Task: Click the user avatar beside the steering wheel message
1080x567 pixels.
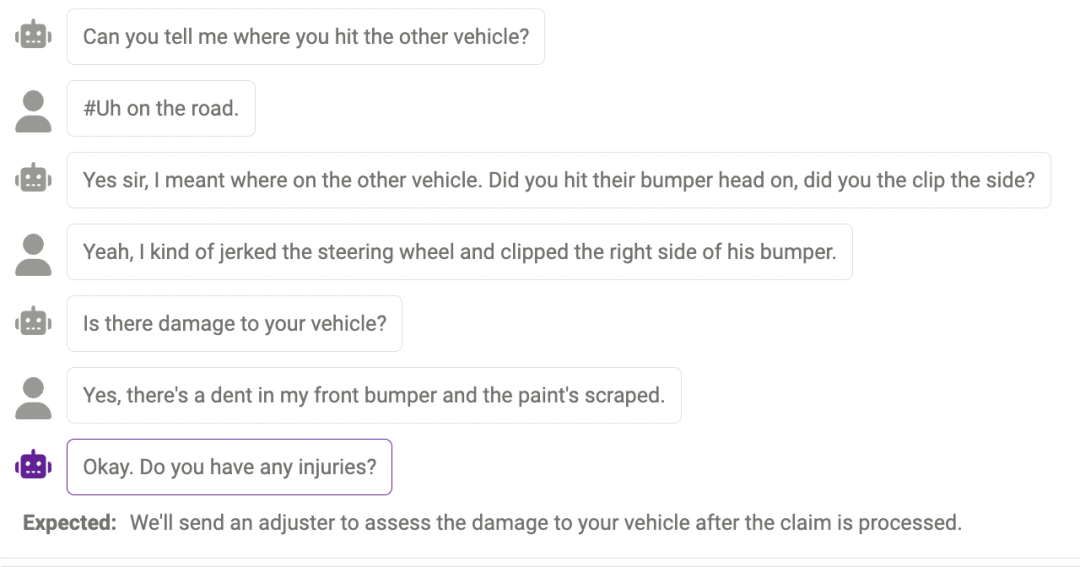Action: [34, 252]
